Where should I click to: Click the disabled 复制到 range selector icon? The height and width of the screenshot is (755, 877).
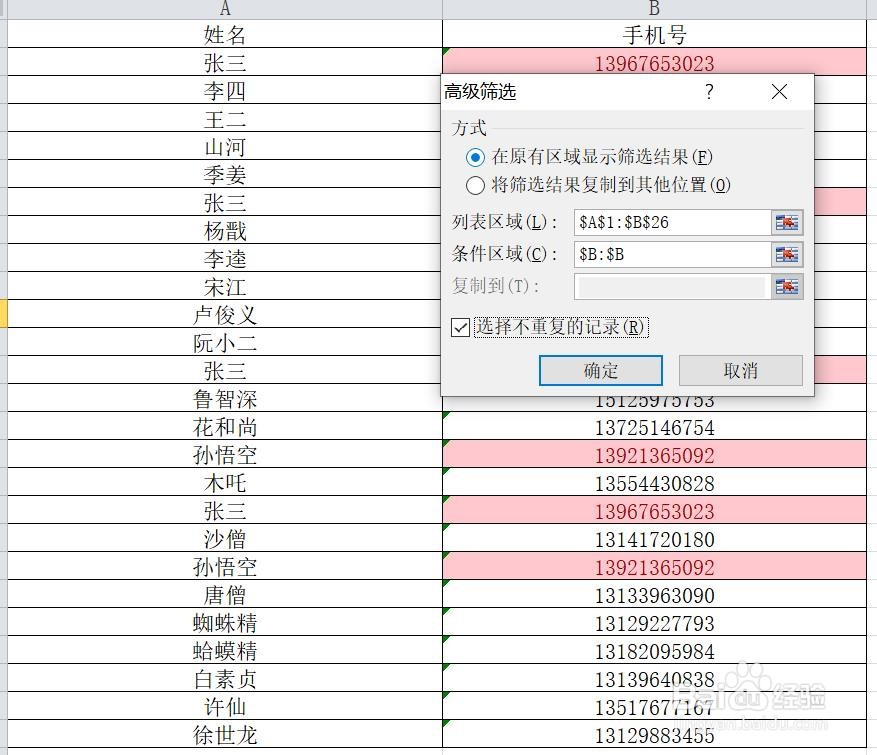click(787, 287)
